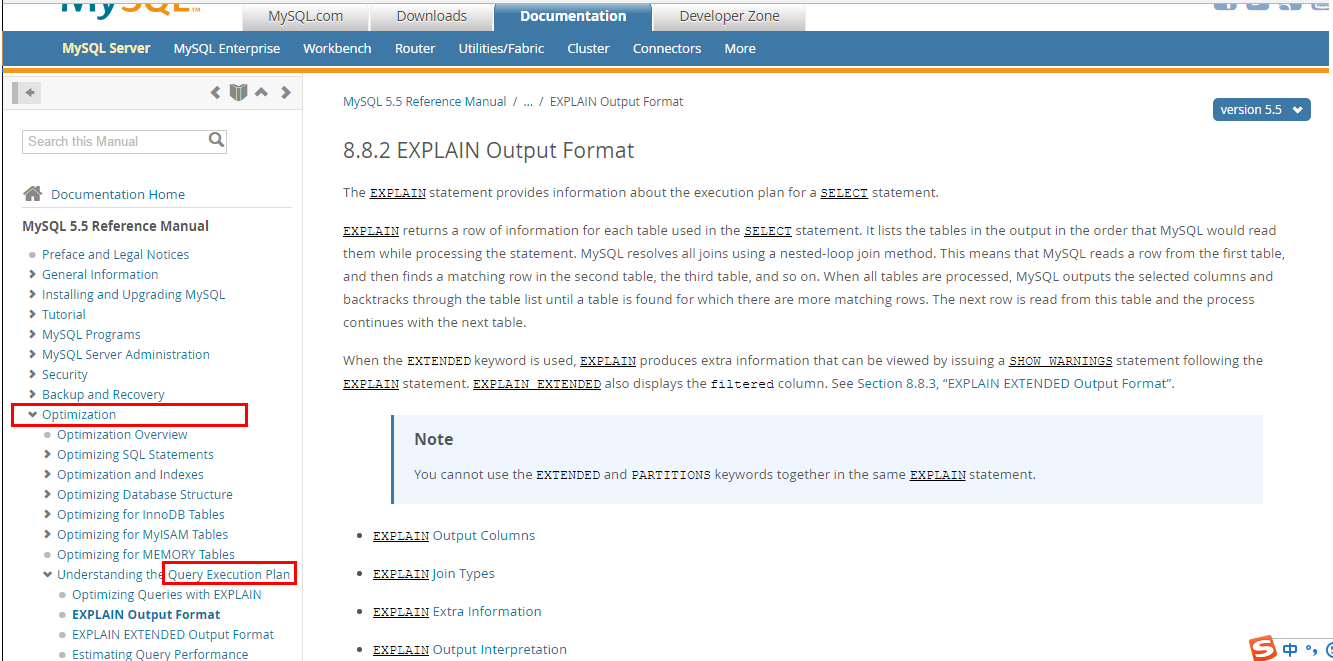Viewport: 1333px width, 661px height.
Task: Go to the previous manual page chevron
Action: [x=215, y=93]
